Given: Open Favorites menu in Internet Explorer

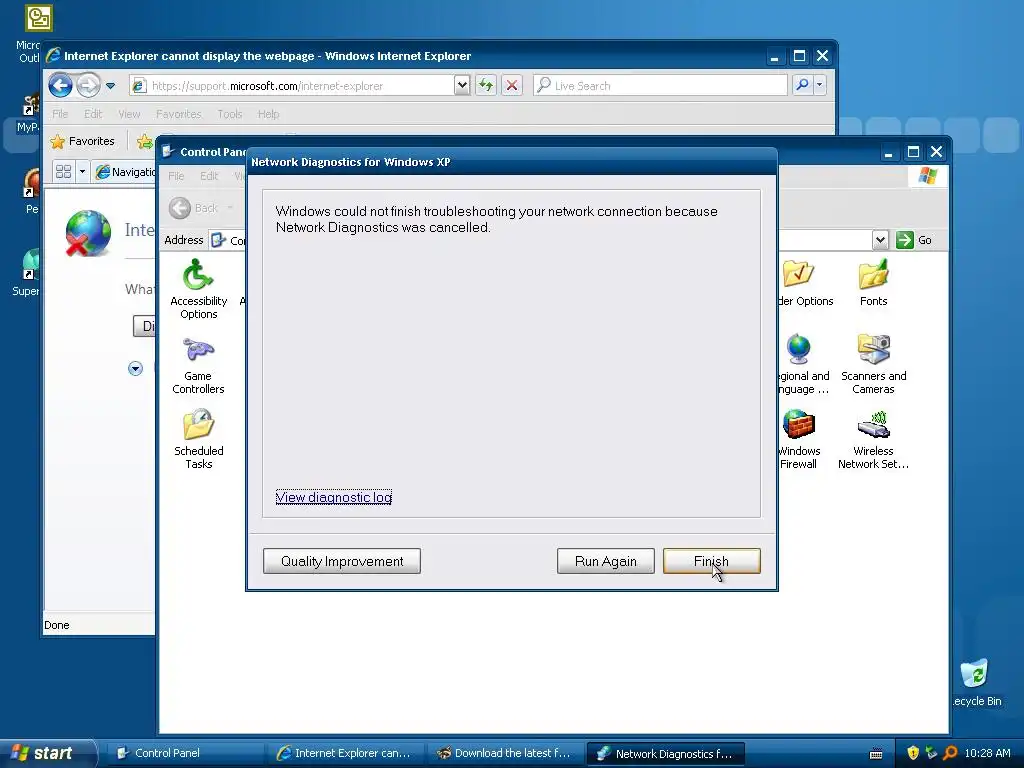Looking at the screenshot, I should pos(178,114).
